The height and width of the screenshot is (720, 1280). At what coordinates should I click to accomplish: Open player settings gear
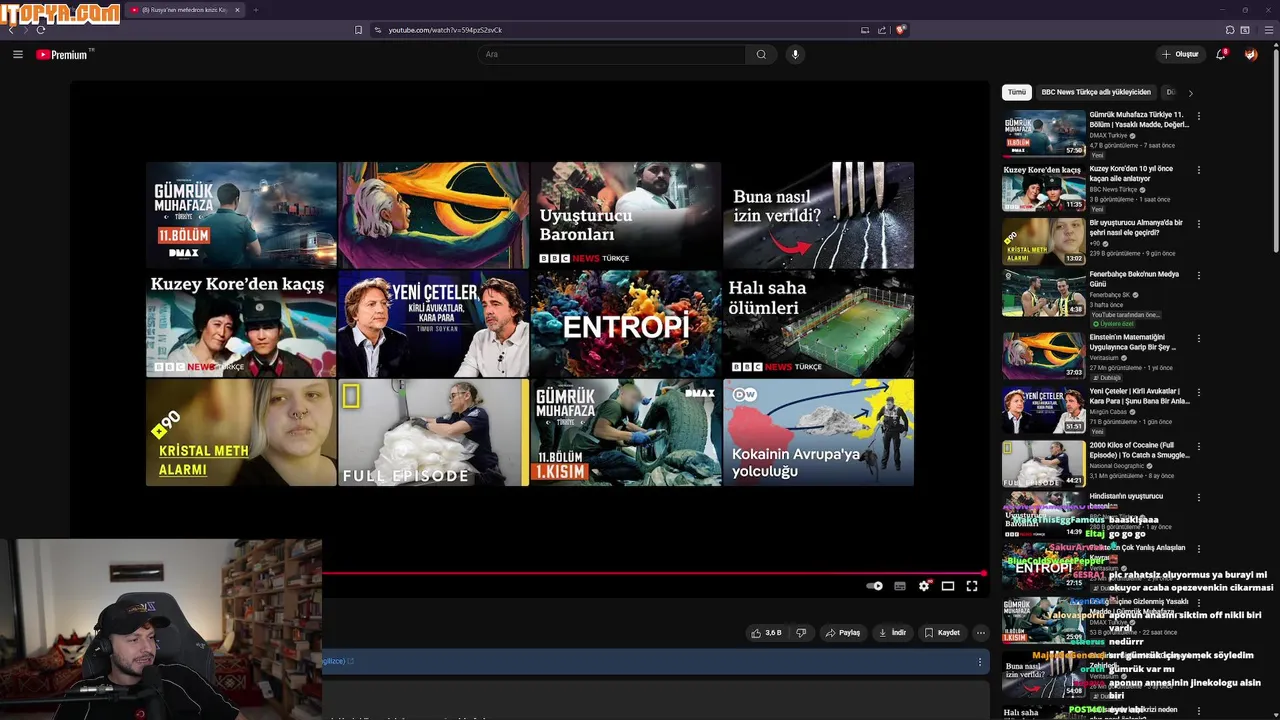924,586
